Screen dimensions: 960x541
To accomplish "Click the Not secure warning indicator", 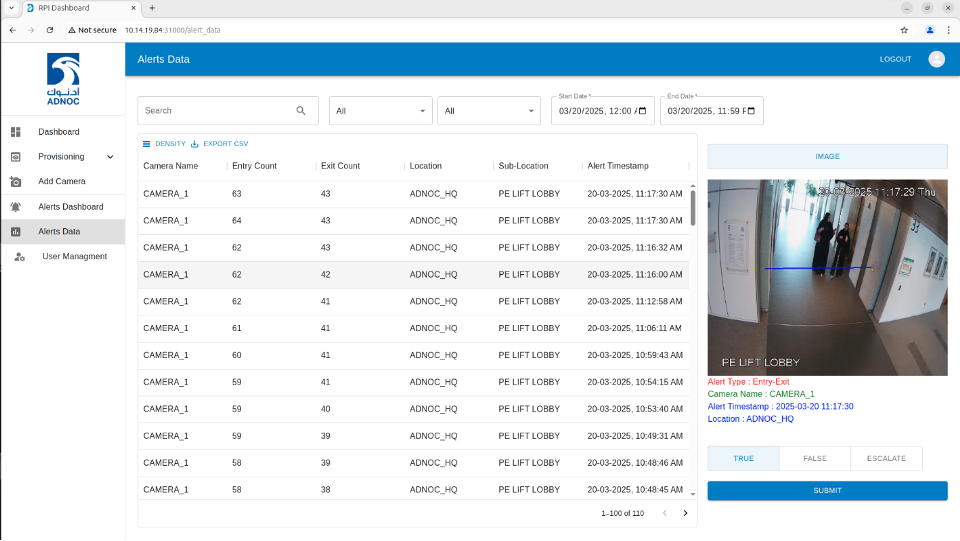I will (92, 30).
